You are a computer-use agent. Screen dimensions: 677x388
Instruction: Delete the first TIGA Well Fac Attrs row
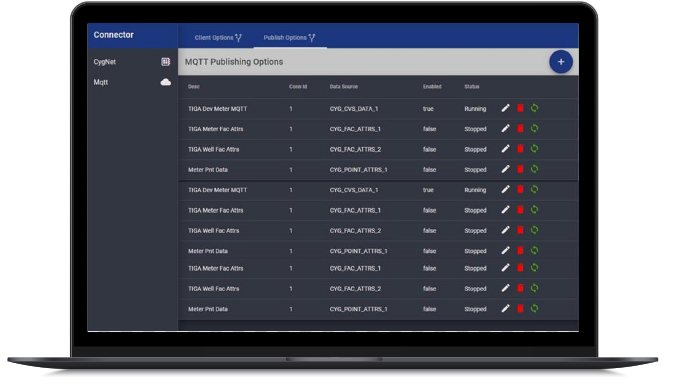coord(520,149)
